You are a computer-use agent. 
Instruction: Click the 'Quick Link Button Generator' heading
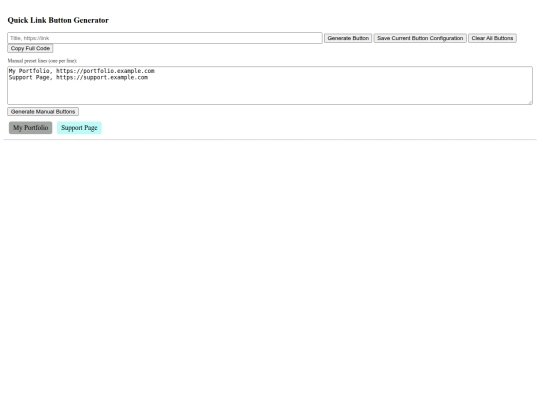(x=58, y=20)
